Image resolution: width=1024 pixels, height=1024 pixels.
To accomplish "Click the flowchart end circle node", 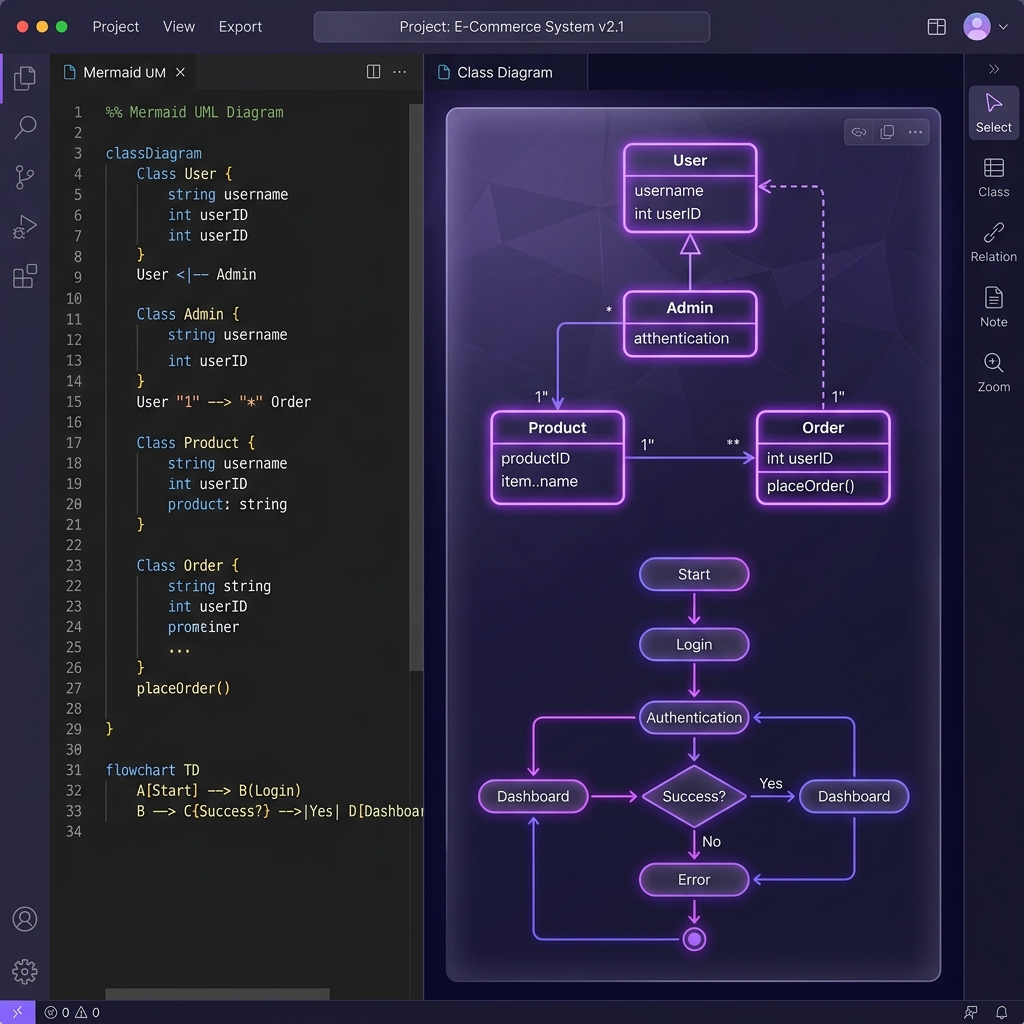I will (x=694, y=939).
